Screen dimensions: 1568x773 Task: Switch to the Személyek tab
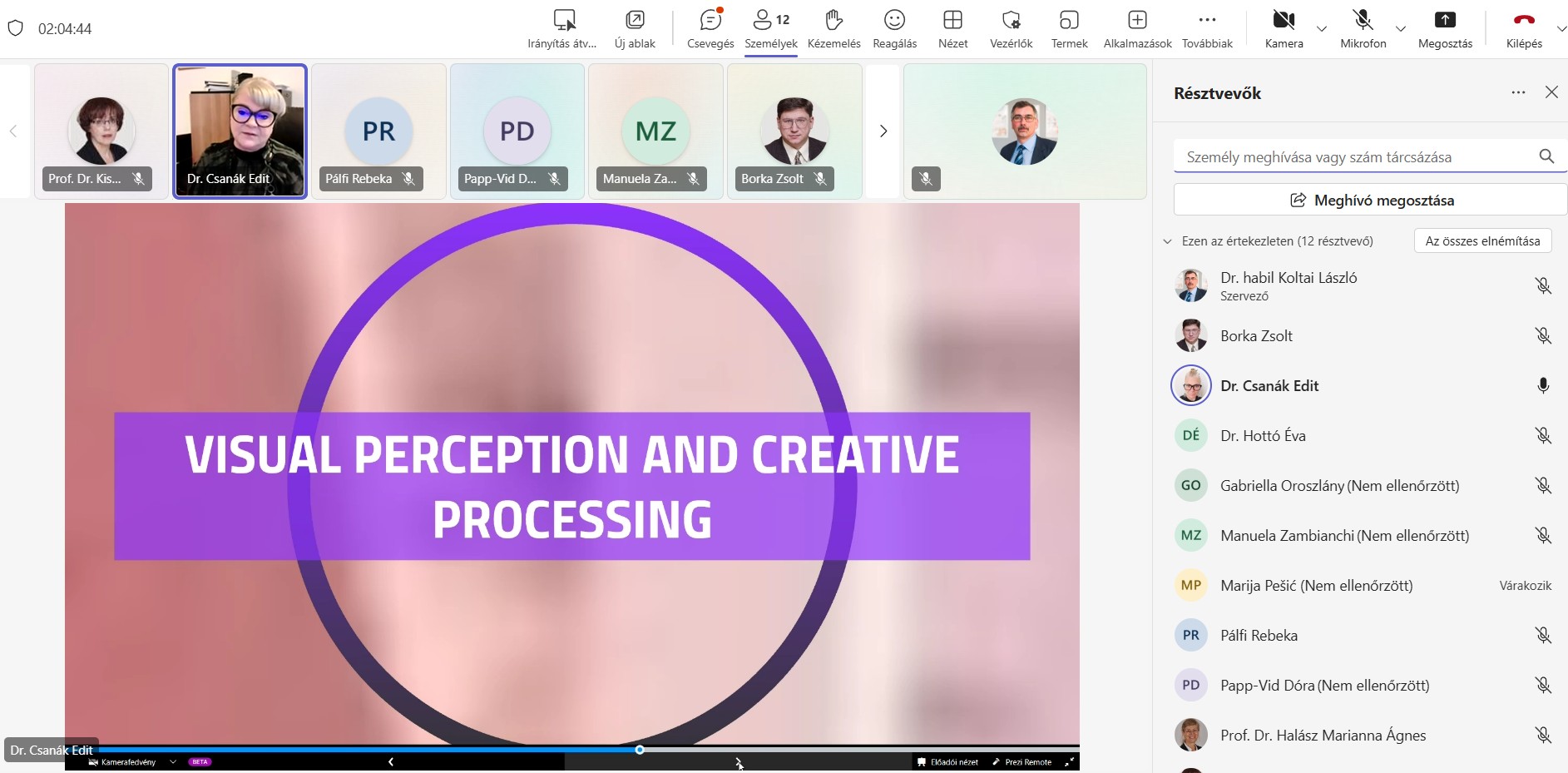[x=770, y=29]
